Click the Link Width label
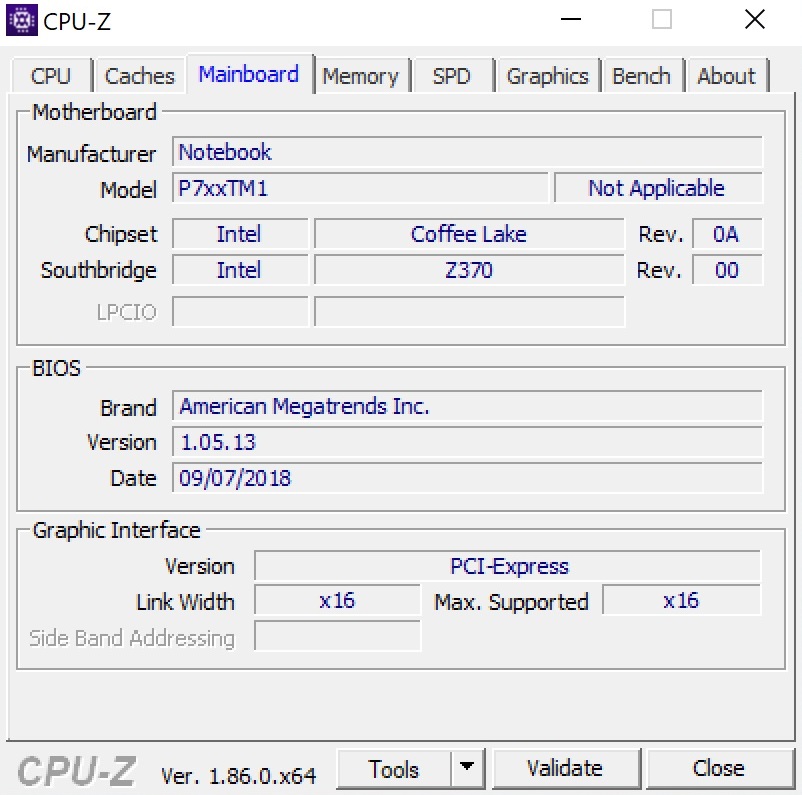This screenshot has width=802, height=795. click(x=185, y=602)
